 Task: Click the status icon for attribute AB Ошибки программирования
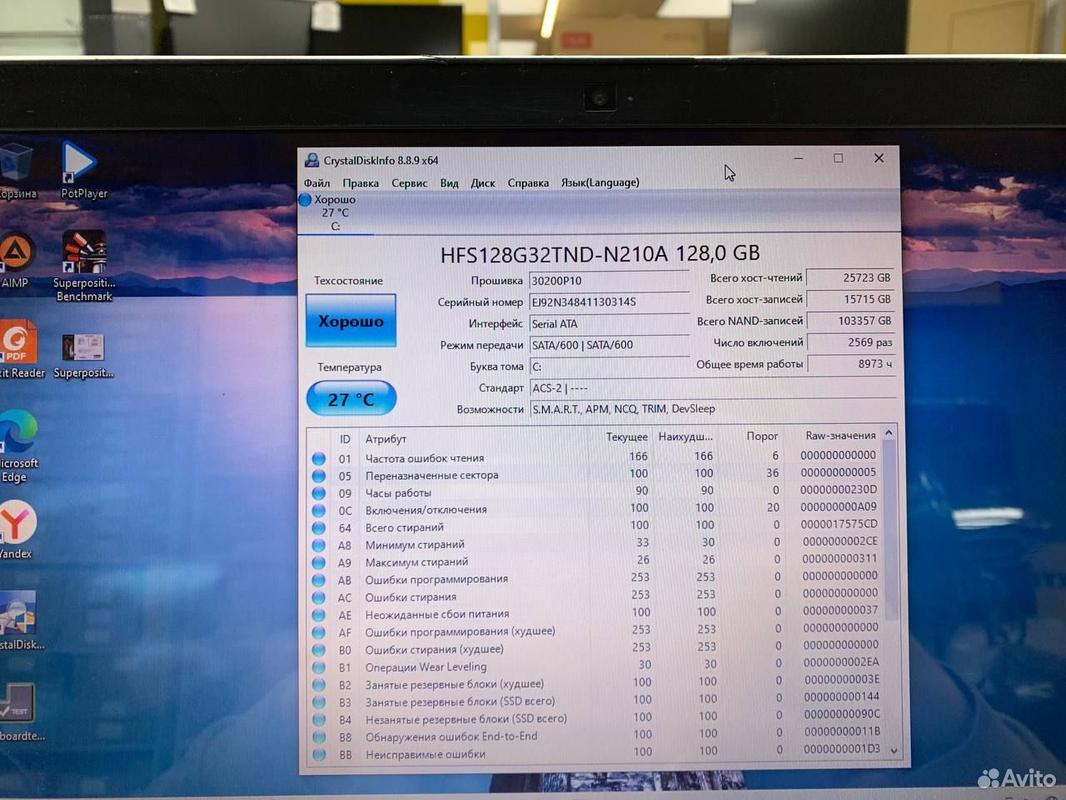pyautogui.click(x=318, y=580)
